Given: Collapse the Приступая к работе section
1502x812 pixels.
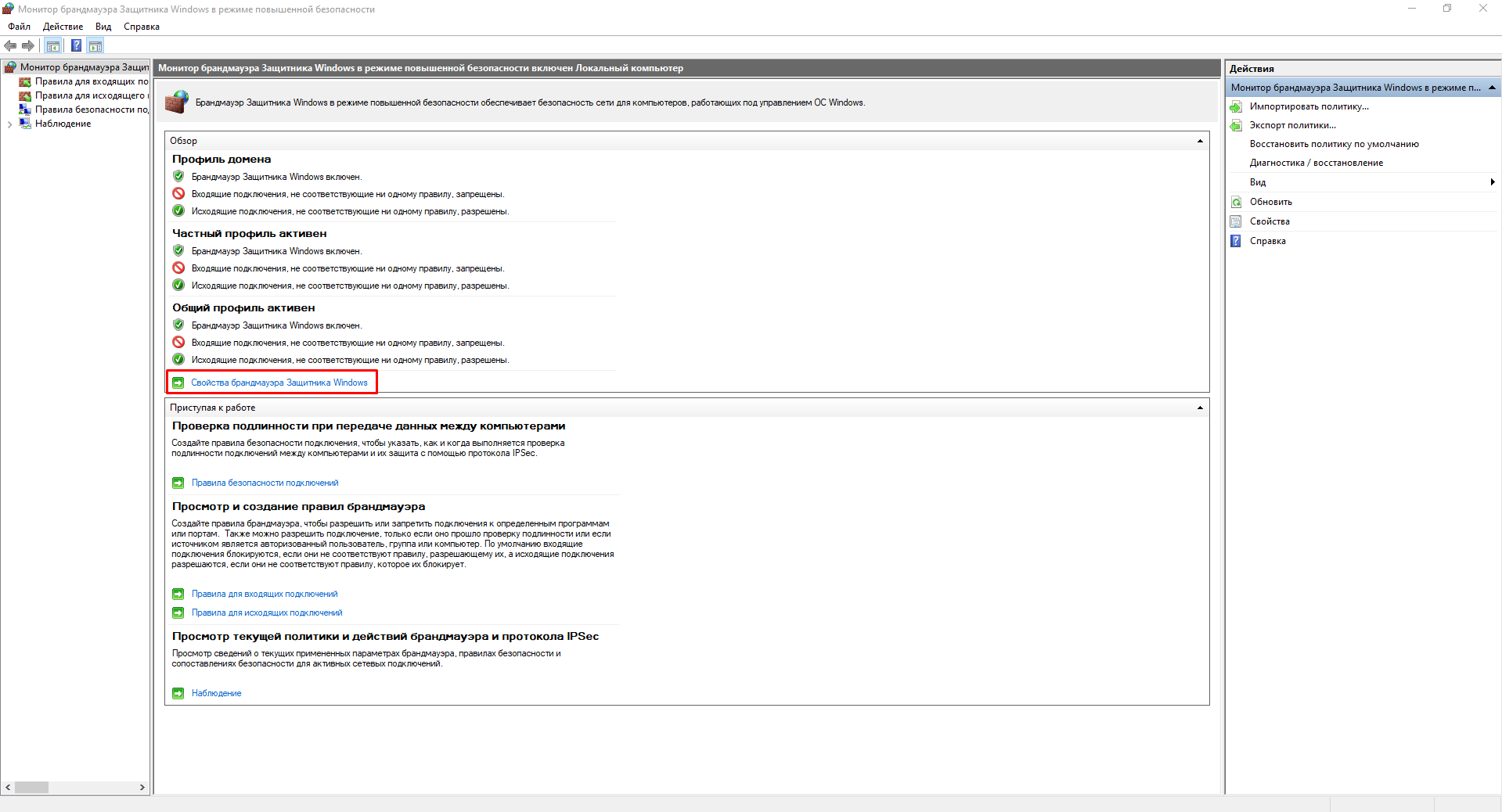Looking at the screenshot, I should tap(1200, 408).
